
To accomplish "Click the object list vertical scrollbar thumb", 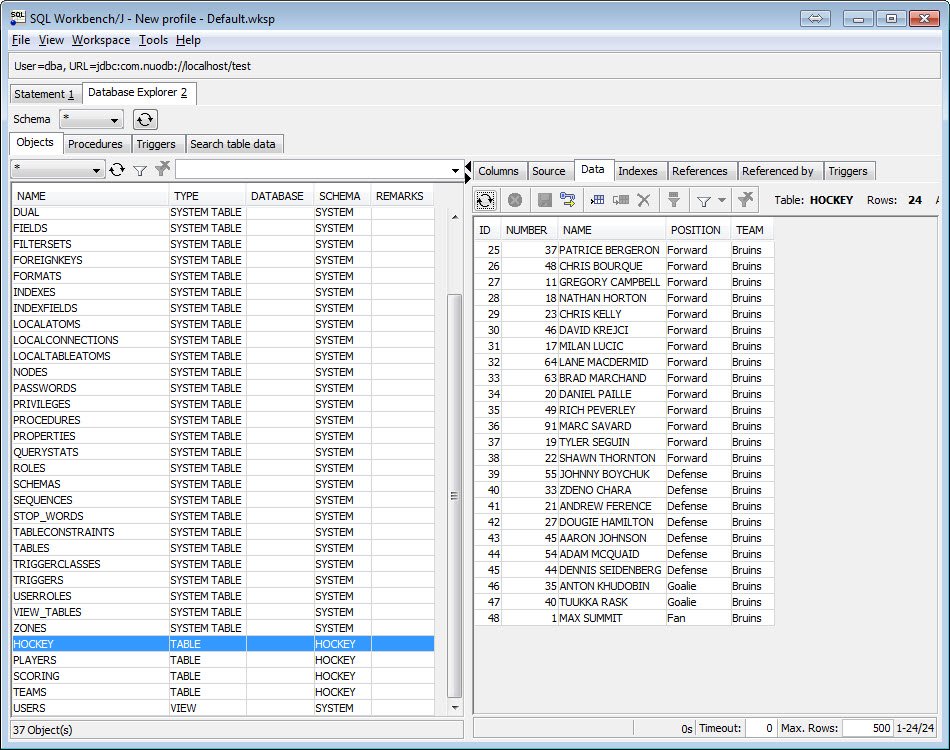I will click(454, 496).
